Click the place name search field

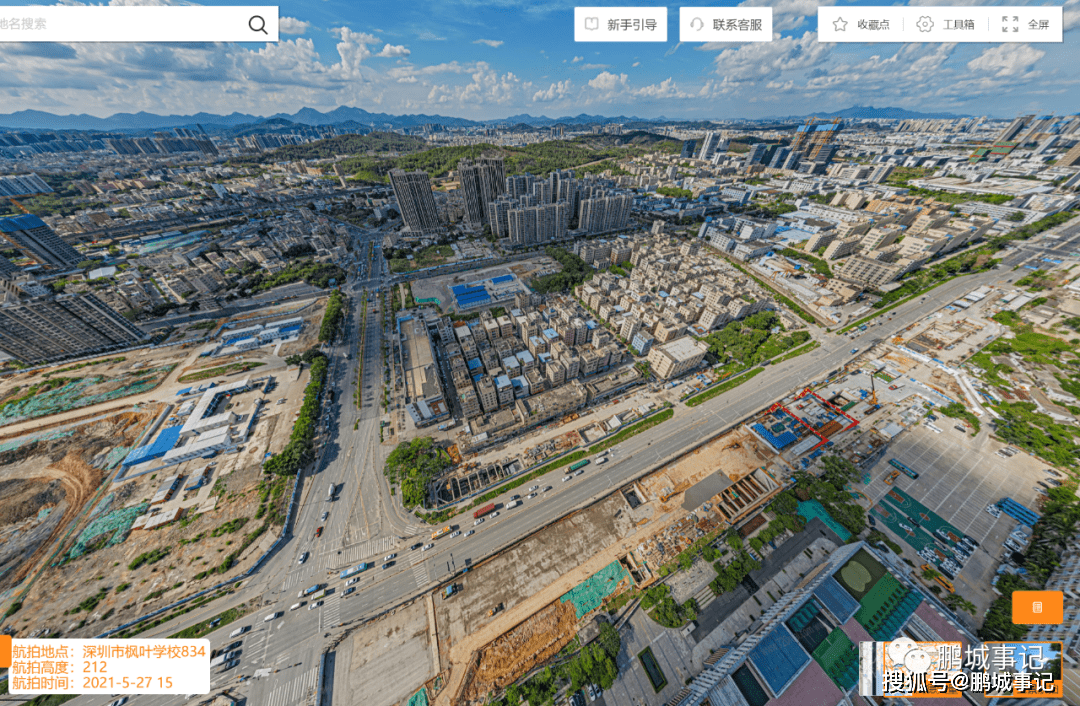pos(120,24)
